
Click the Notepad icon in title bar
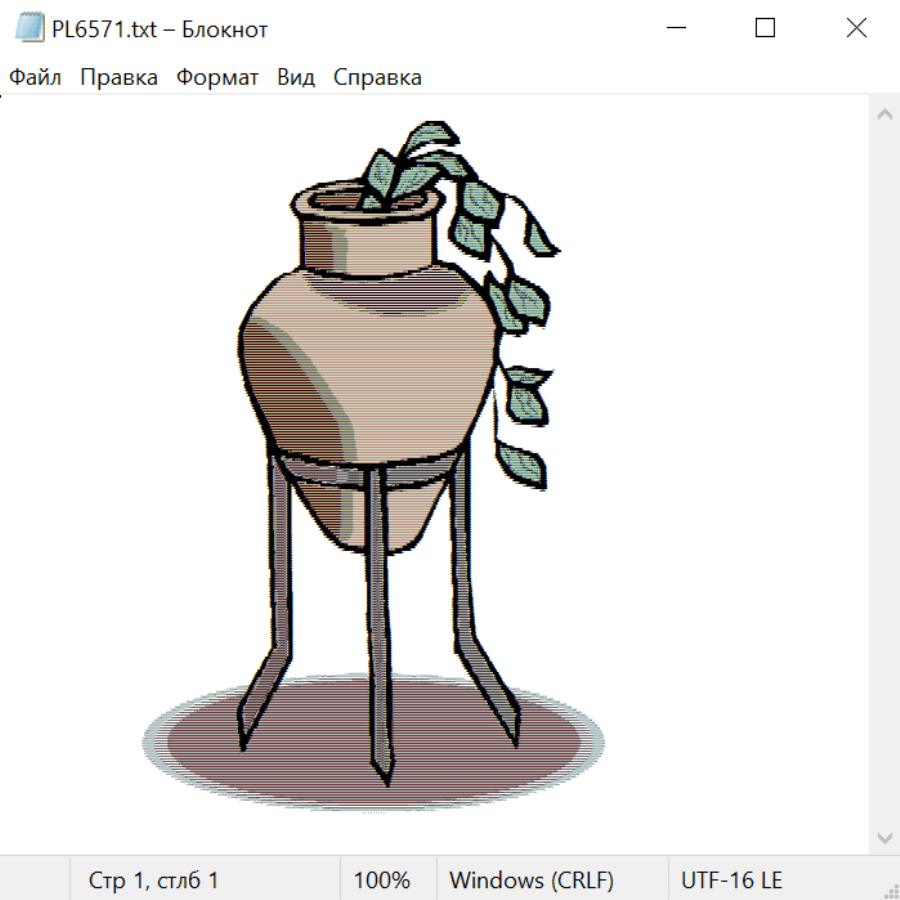coord(29,28)
